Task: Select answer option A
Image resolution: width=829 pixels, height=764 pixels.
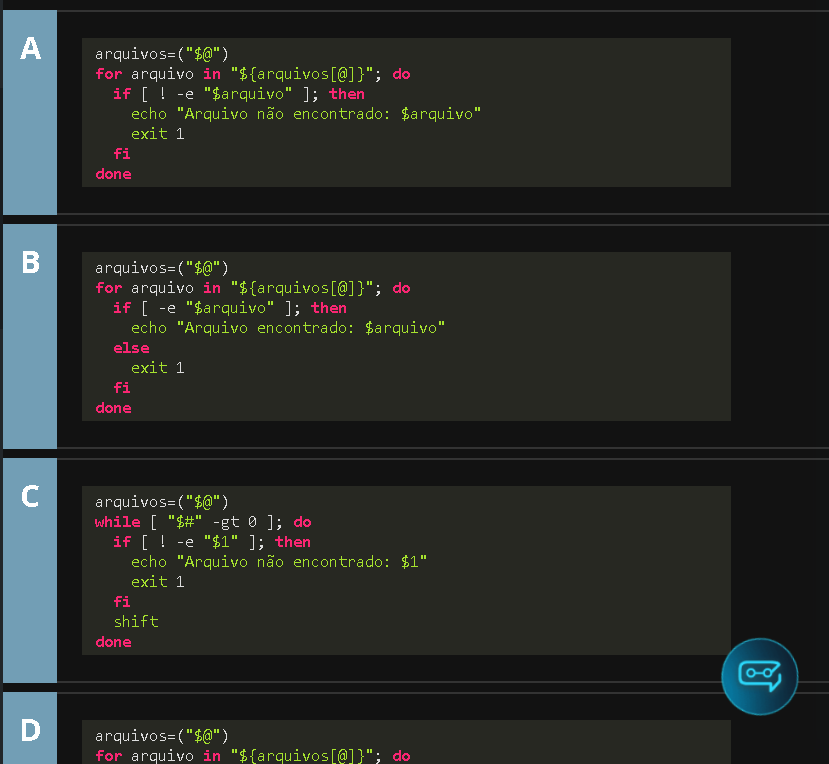Action: click(30, 112)
